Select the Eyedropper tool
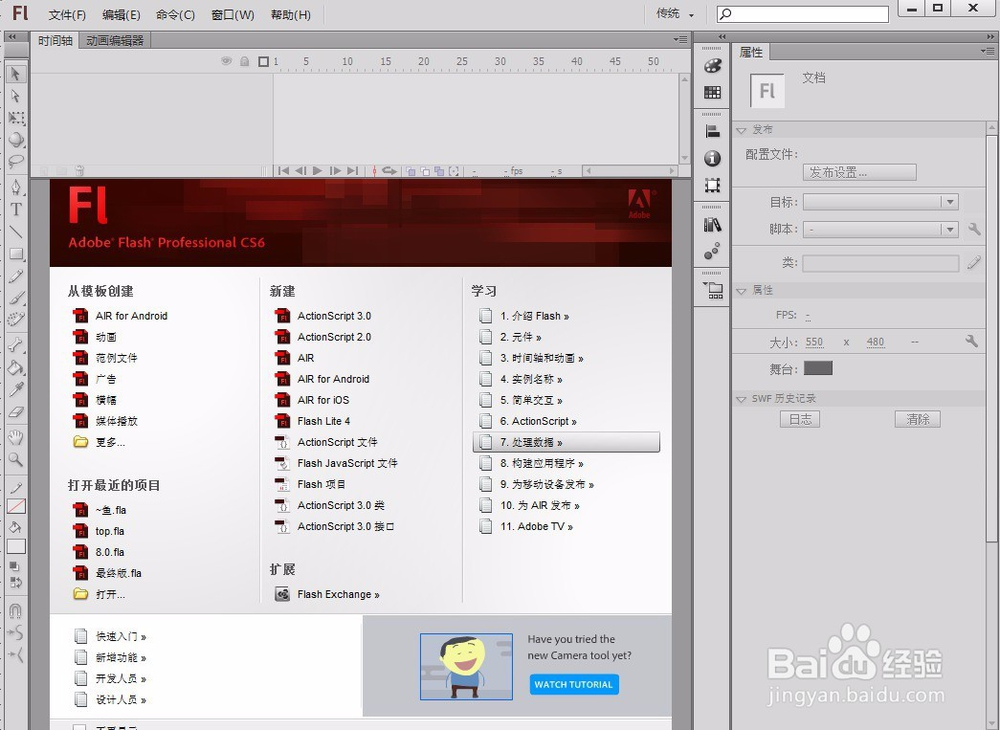 16,389
